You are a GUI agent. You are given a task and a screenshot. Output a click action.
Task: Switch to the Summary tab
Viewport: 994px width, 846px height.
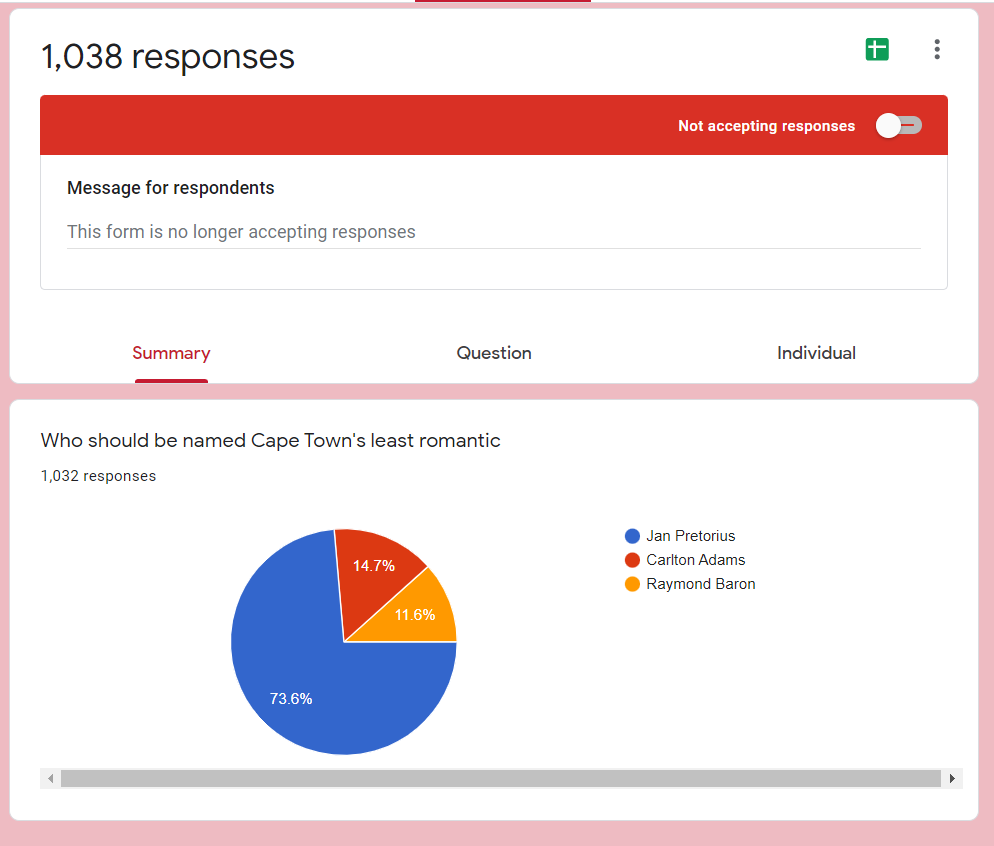tap(171, 353)
